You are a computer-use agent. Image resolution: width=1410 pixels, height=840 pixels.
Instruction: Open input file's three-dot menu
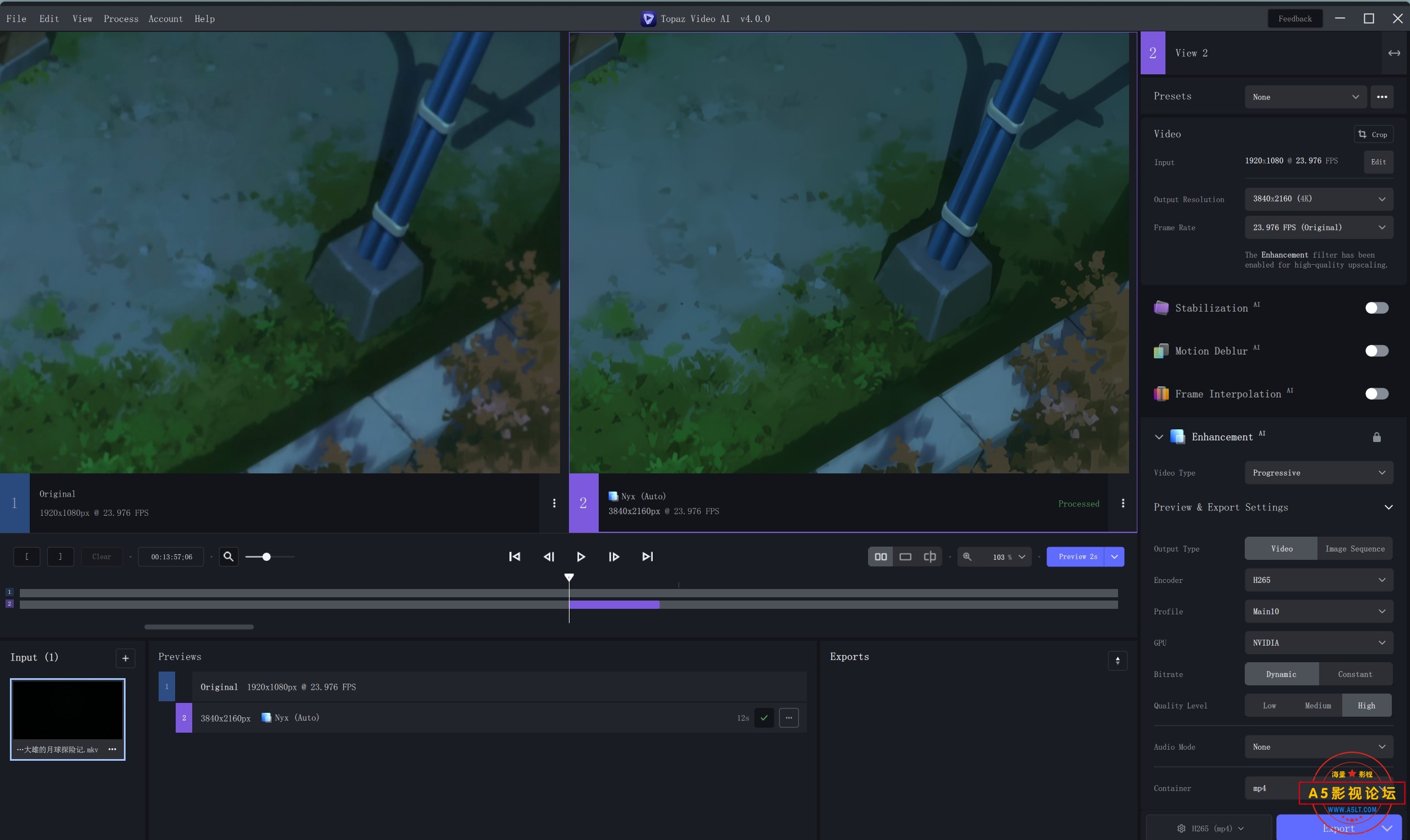pos(112,749)
